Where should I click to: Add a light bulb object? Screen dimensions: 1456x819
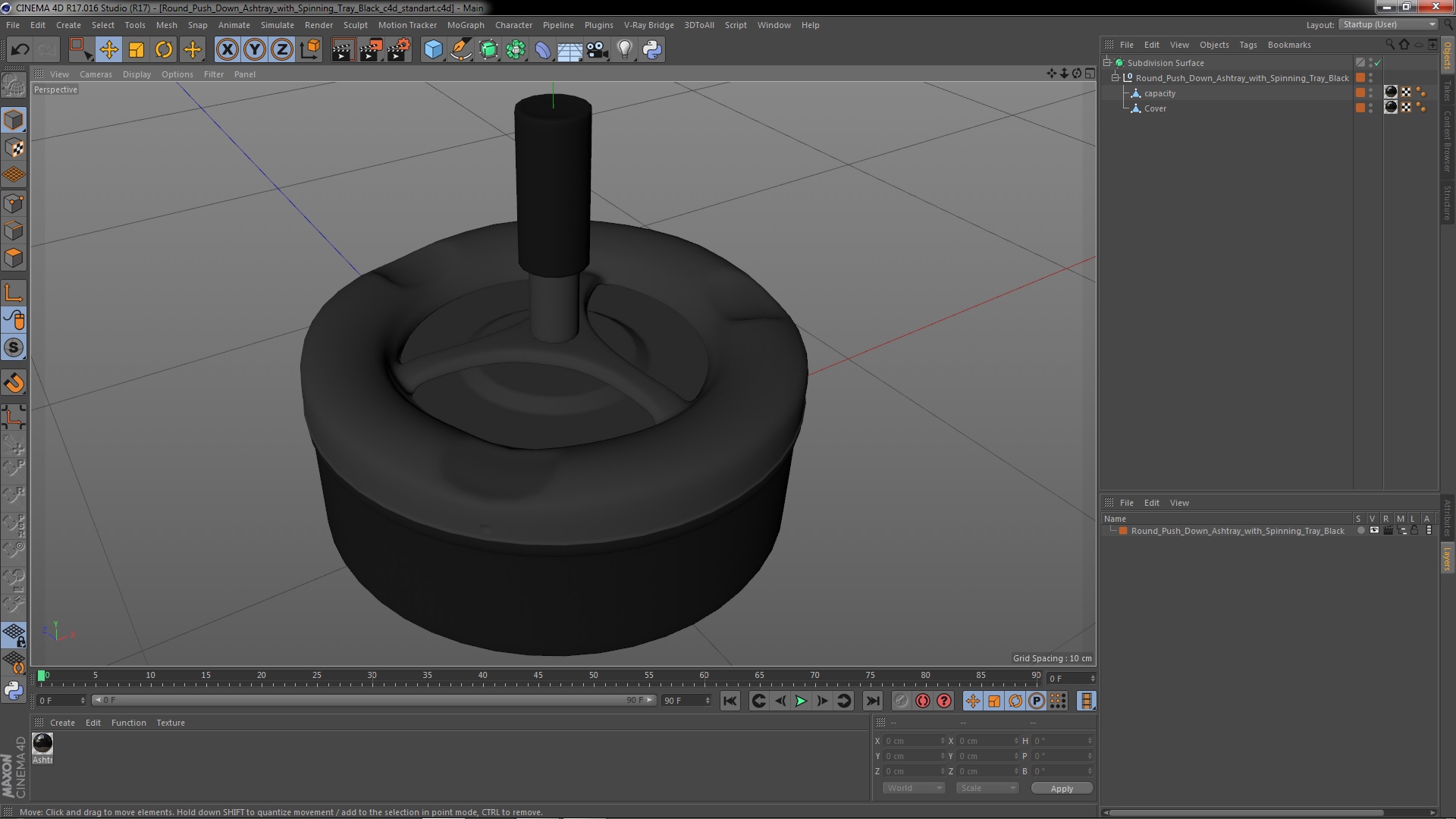point(624,50)
